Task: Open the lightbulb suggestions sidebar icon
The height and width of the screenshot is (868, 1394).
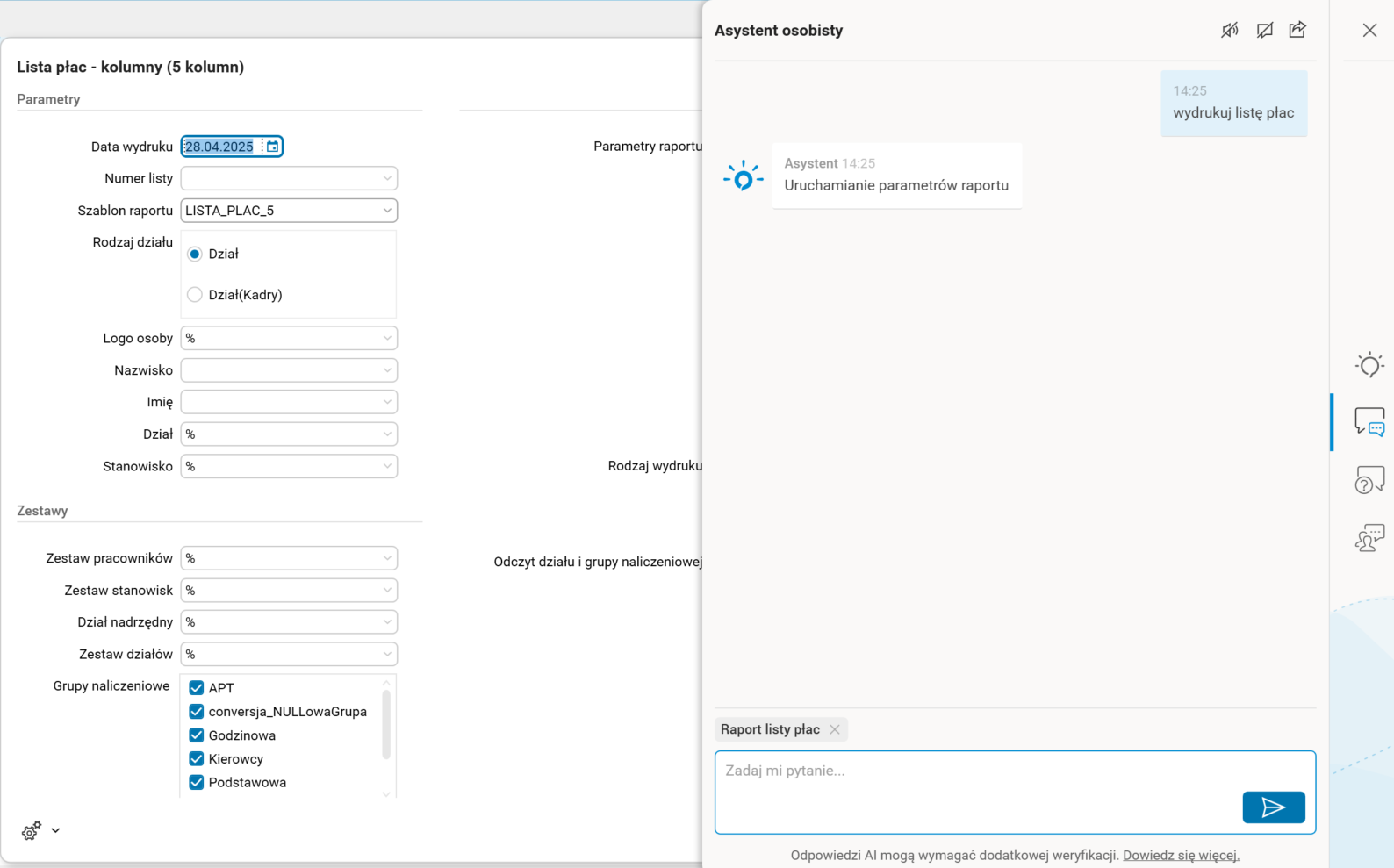Action: point(1369,364)
